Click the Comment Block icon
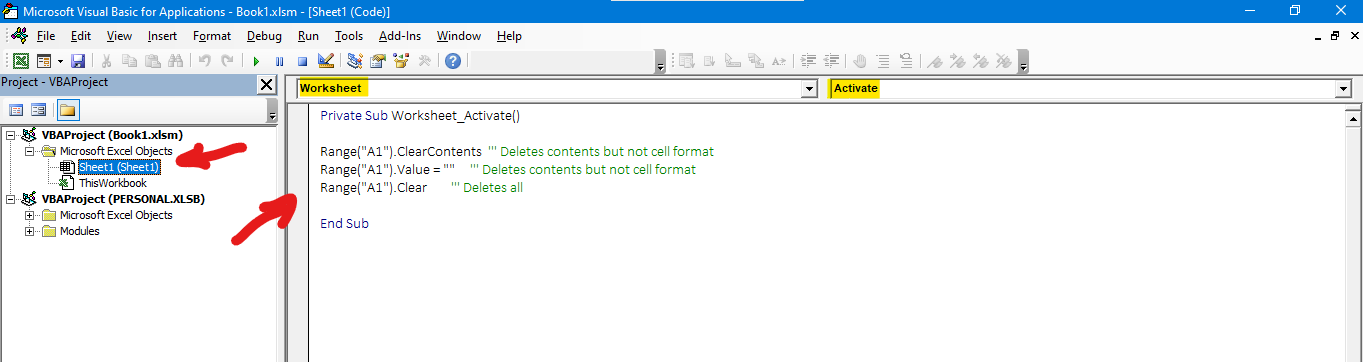This screenshot has height=362, width=1363. [x=883, y=61]
